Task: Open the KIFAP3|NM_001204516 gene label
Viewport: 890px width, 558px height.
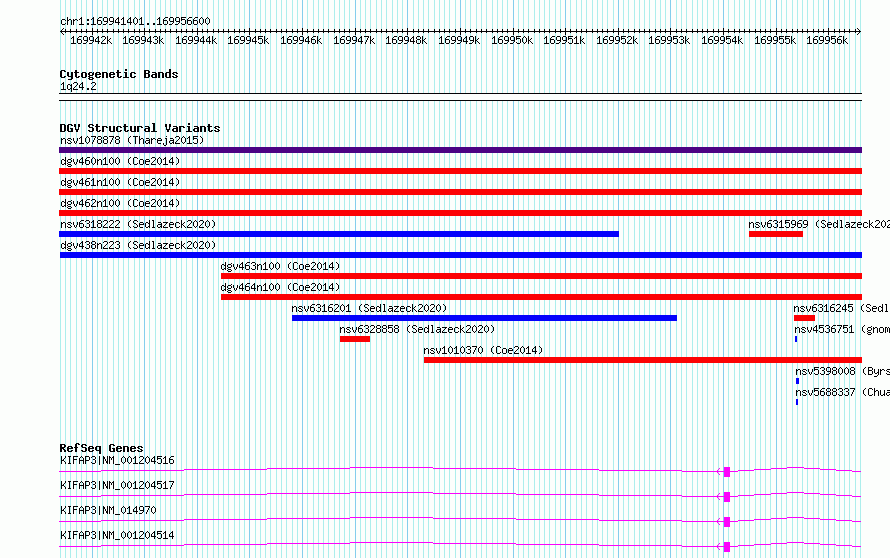Action: pyautogui.click(x=117, y=460)
